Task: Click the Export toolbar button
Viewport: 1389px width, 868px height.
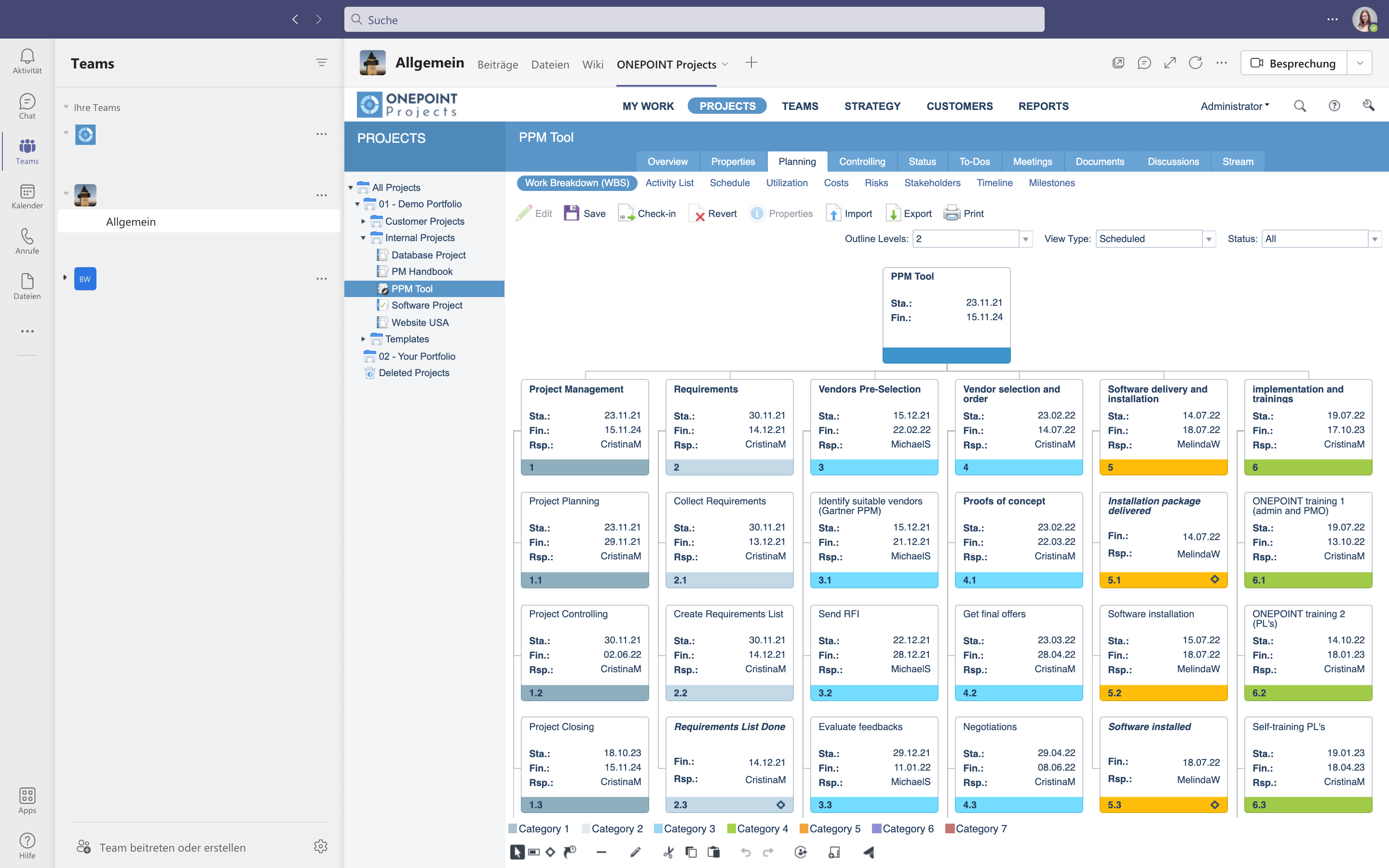Action: click(x=909, y=214)
